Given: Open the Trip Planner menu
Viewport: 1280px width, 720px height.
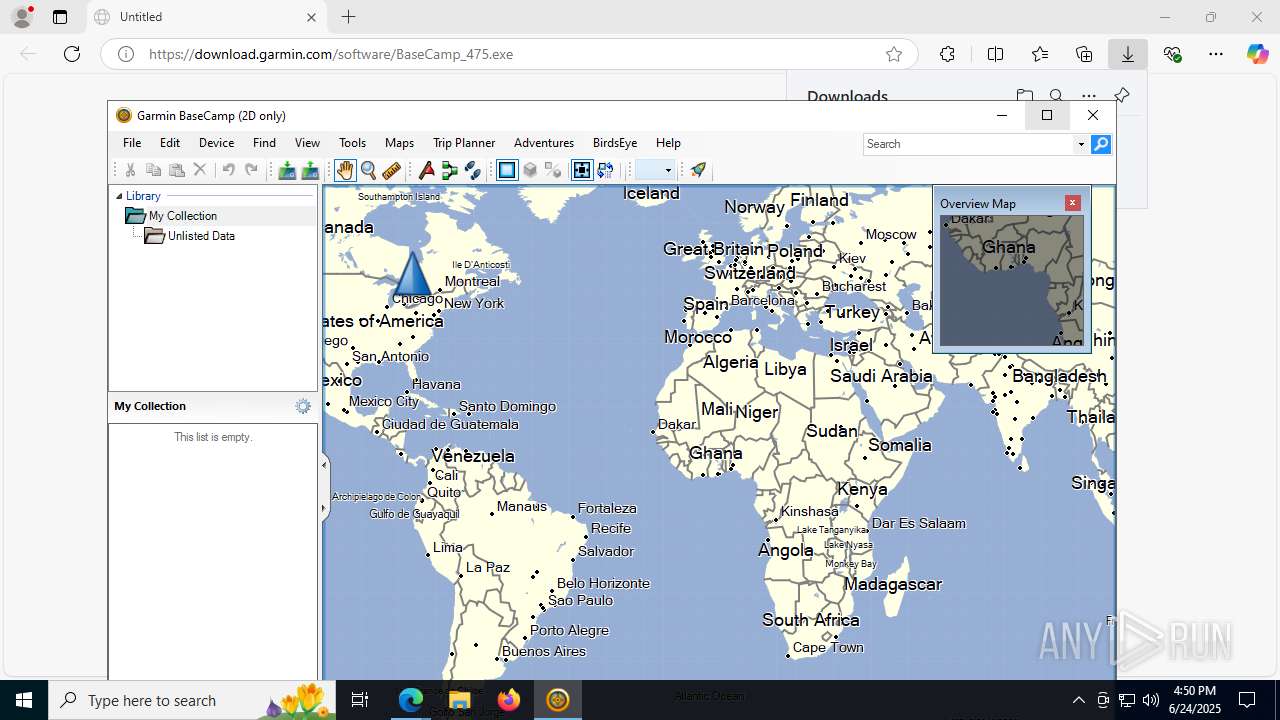Looking at the screenshot, I should [464, 143].
